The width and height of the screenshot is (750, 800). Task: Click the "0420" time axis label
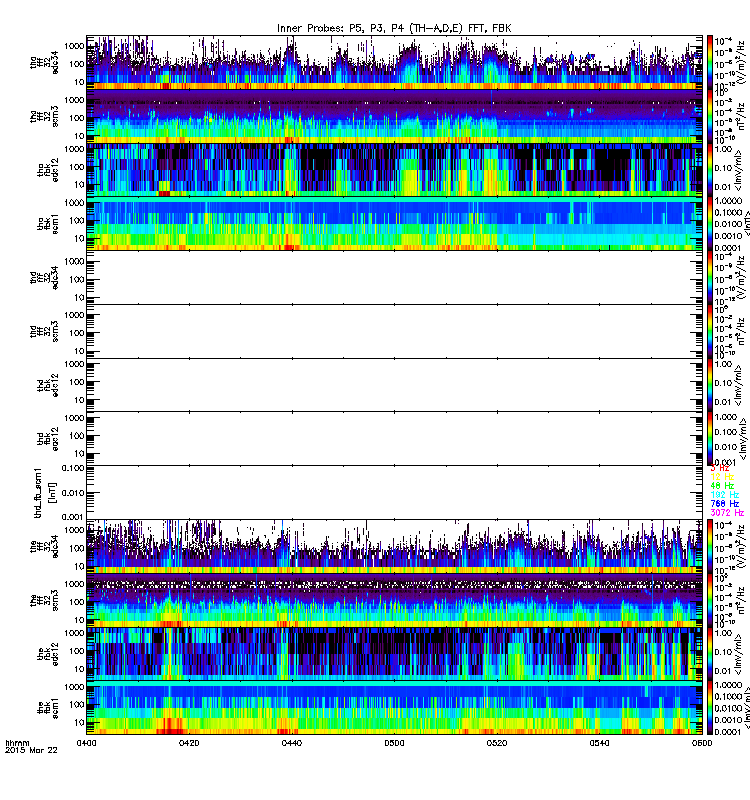tap(189, 743)
